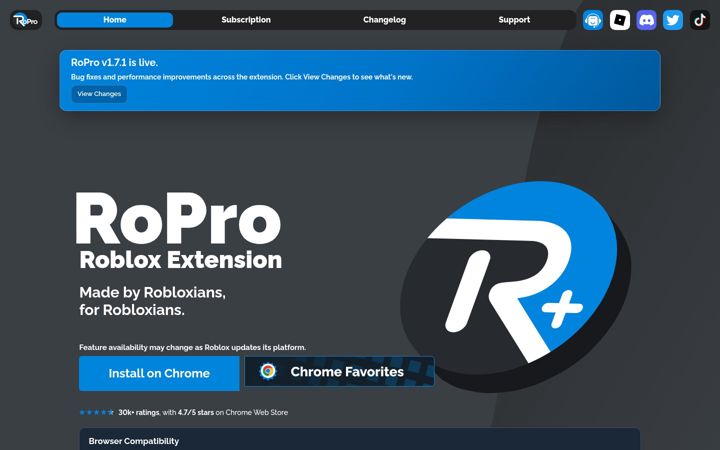Open the TikTok icon link
The width and height of the screenshot is (720, 450).
[699, 20]
